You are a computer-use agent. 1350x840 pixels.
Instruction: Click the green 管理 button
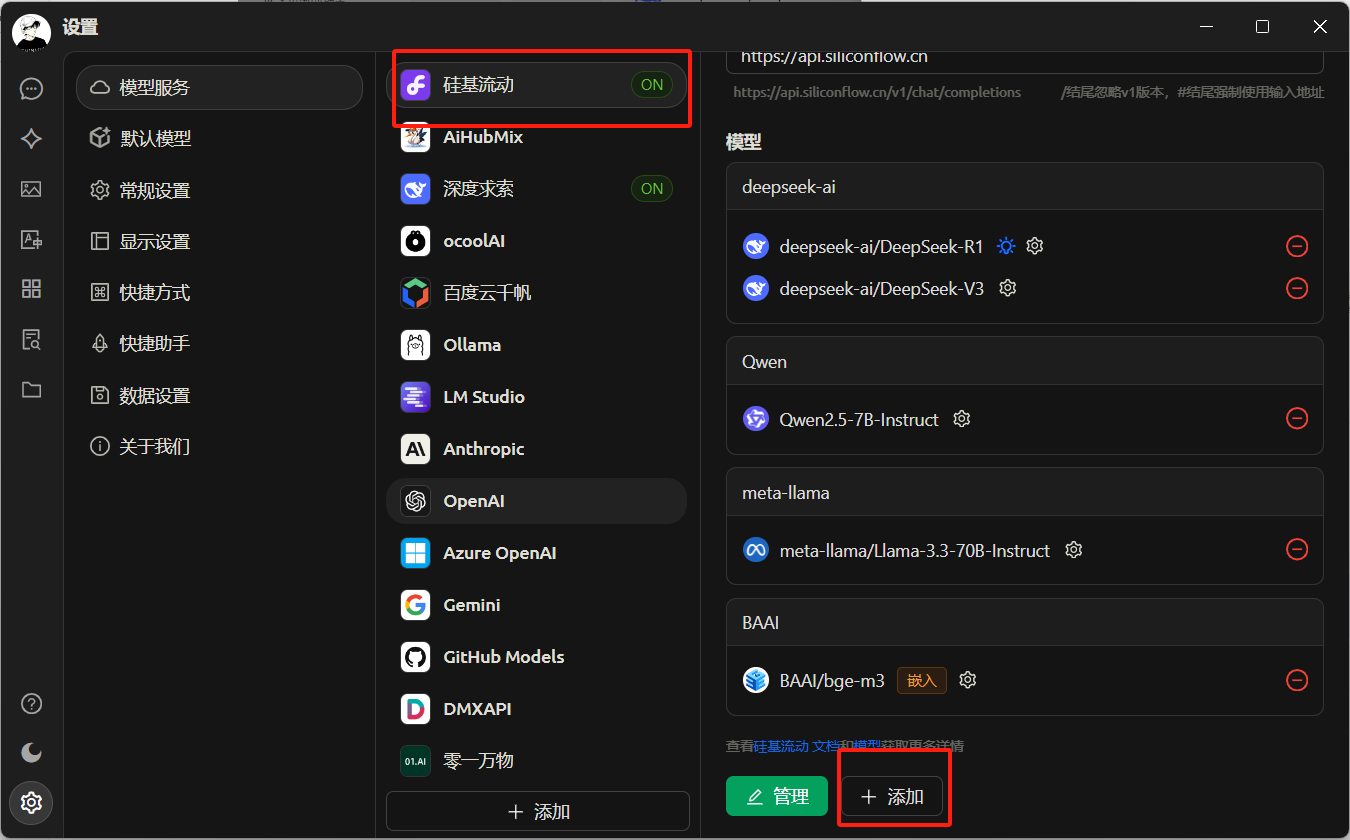776,796
